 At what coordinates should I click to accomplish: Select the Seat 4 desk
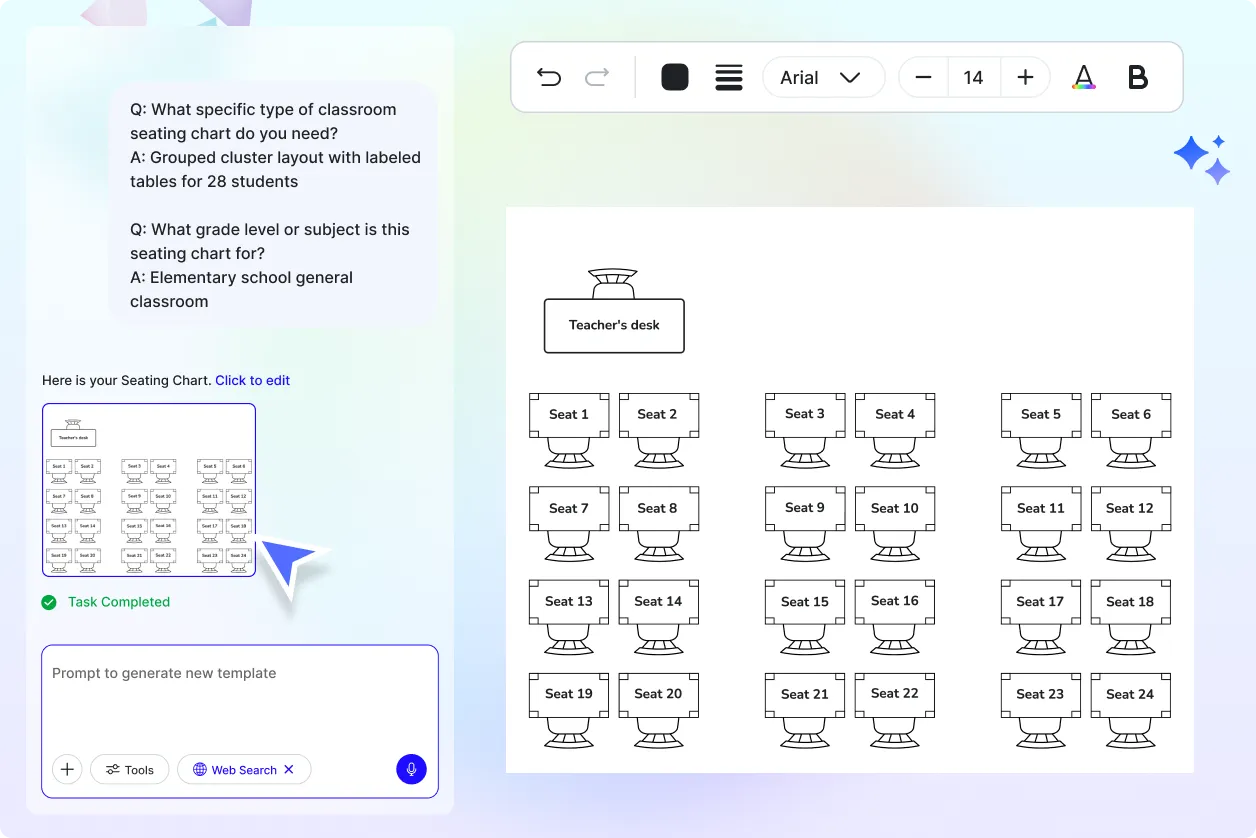click(x=895, y=415)
